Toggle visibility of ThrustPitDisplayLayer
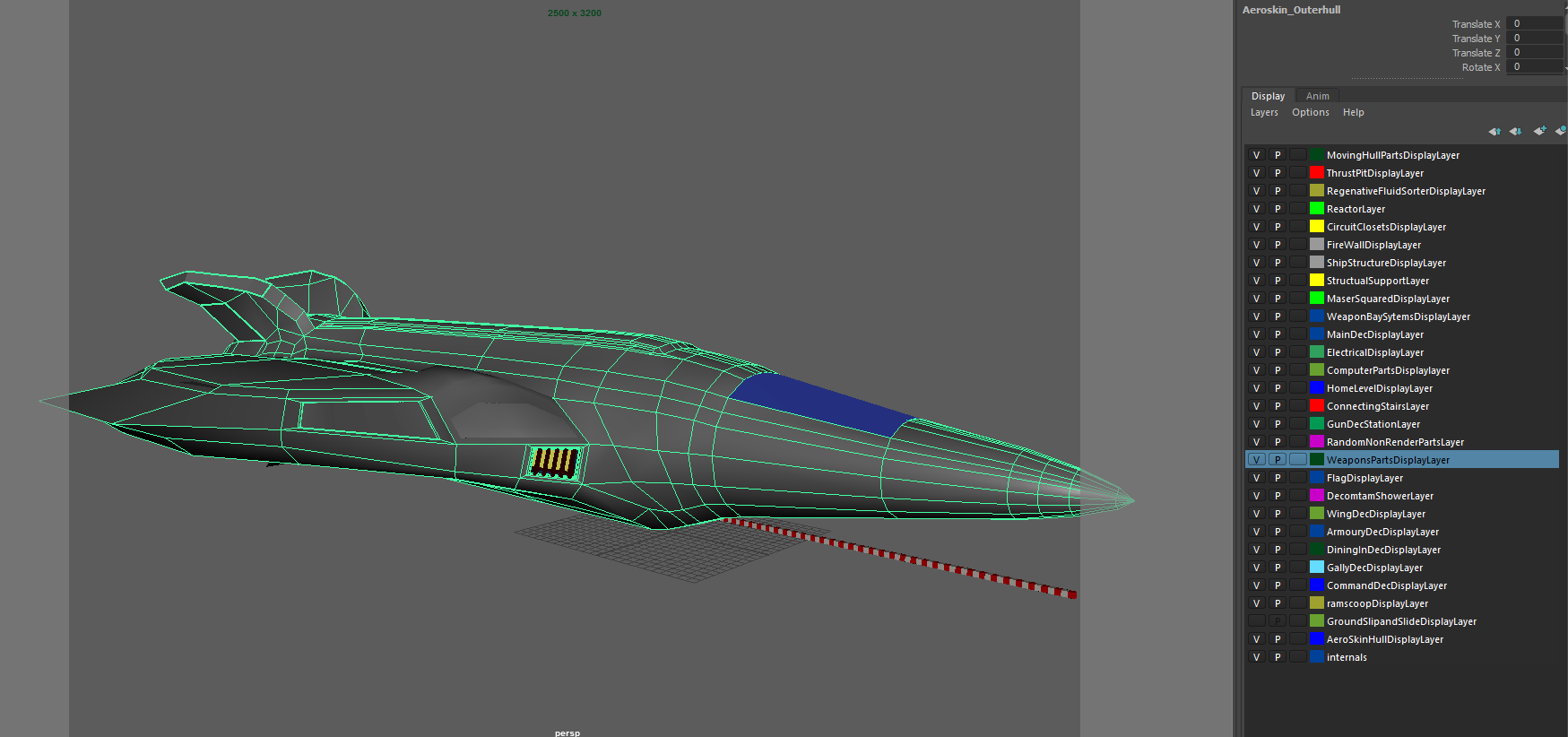This screenshot has height=737, width=1568. [1256, 173]
